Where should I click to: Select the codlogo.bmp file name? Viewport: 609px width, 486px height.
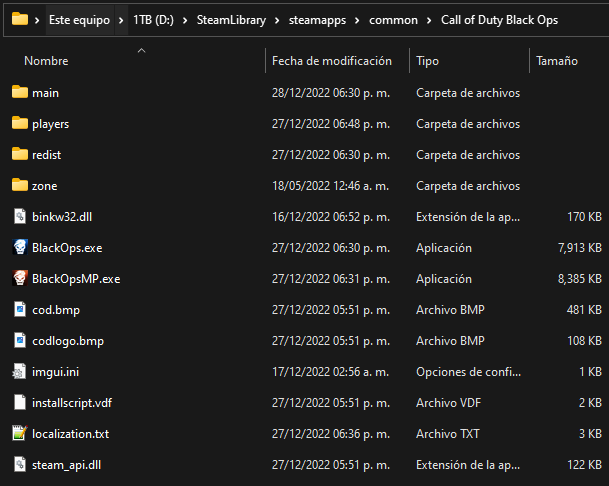pos(68,341)
